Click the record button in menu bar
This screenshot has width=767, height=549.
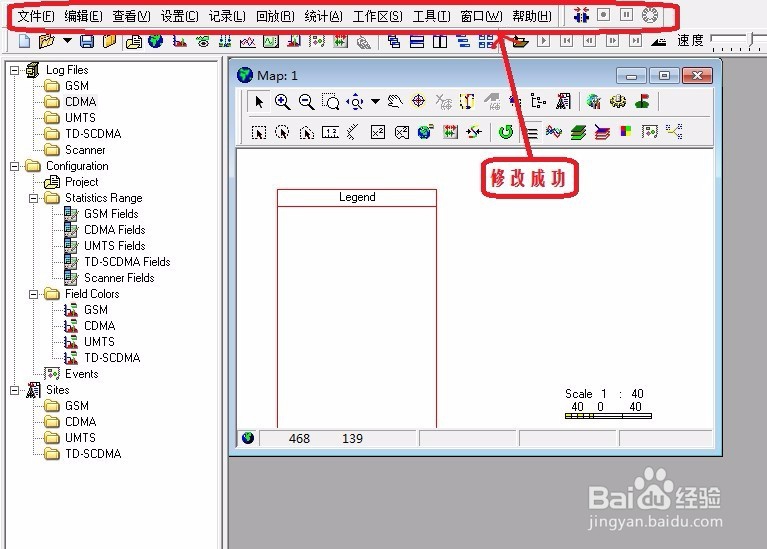pos(604,15)
